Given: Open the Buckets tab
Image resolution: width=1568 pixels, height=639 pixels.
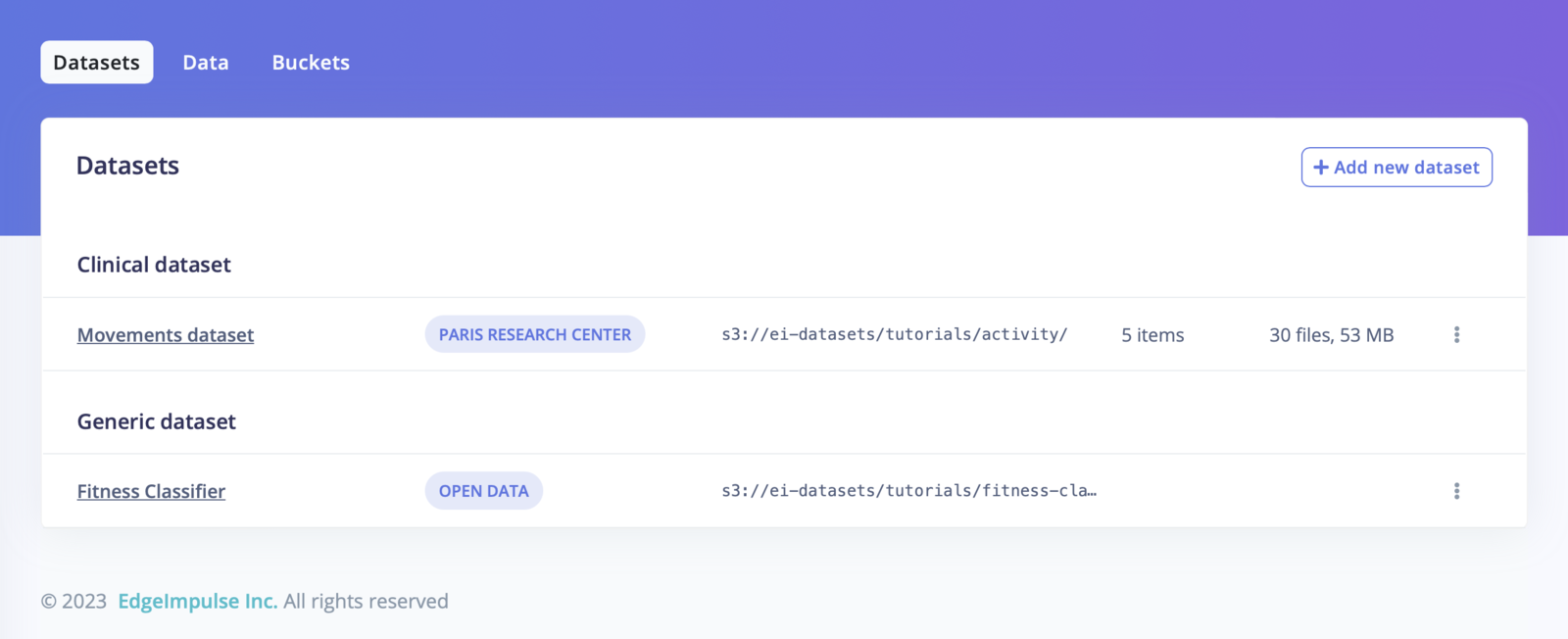Looking at the screenshot, I should [x=311, y=62].
